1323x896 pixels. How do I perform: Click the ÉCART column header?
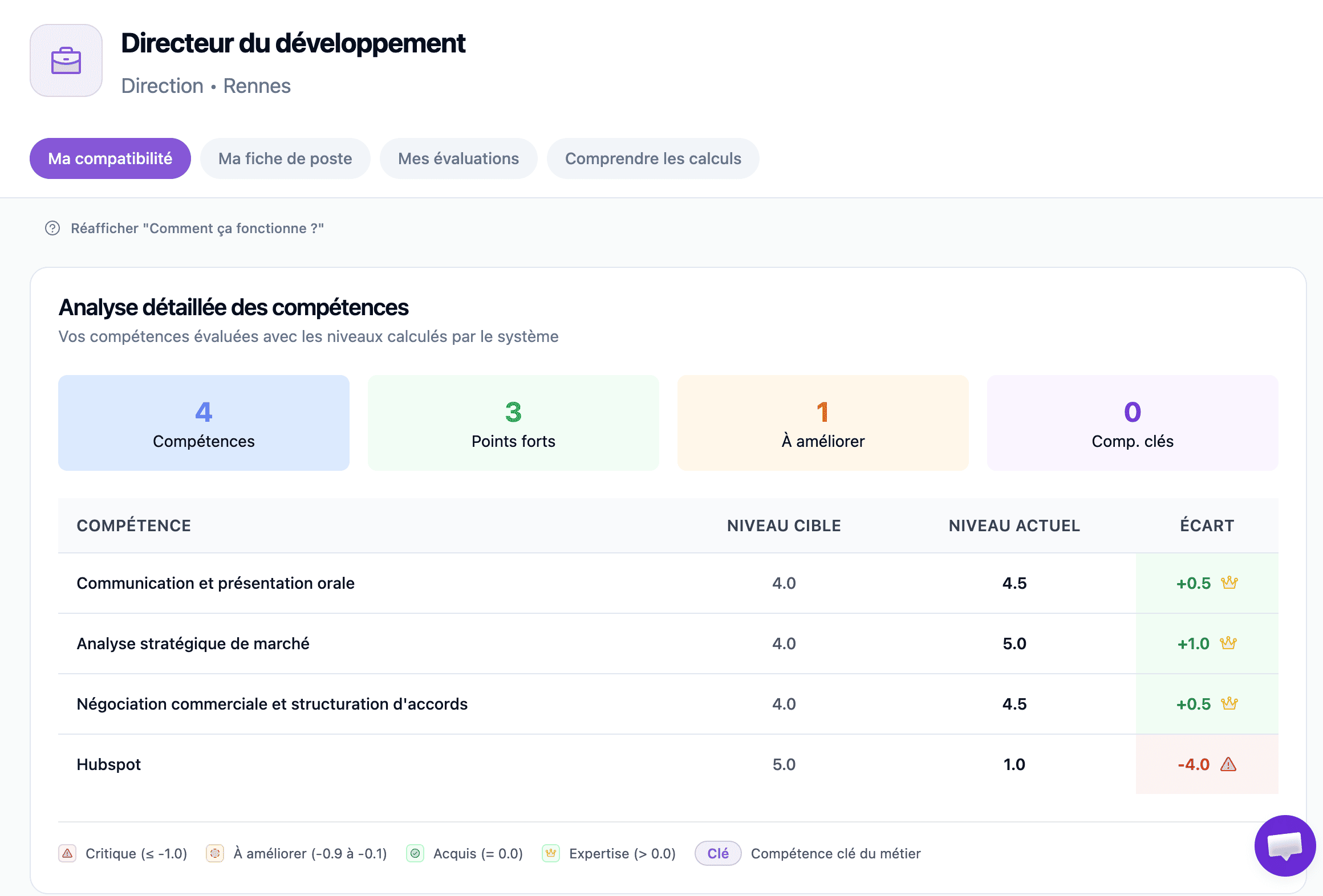(1207, 526)
